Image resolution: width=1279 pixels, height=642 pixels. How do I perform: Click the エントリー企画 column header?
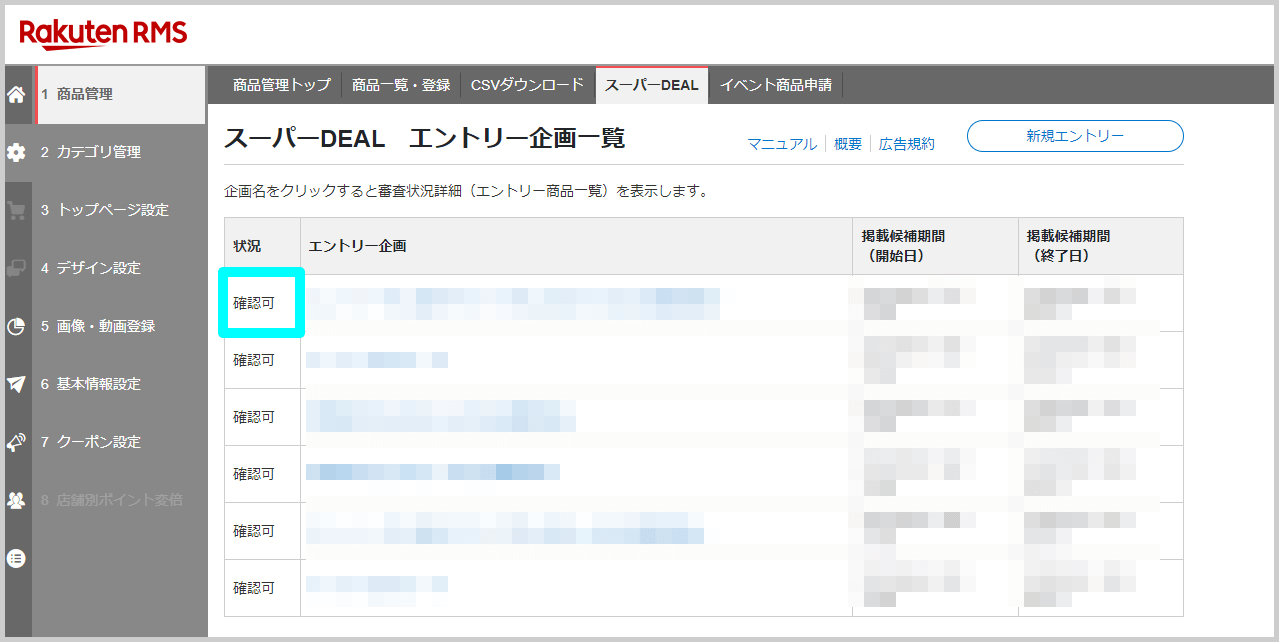click(576, 246)
